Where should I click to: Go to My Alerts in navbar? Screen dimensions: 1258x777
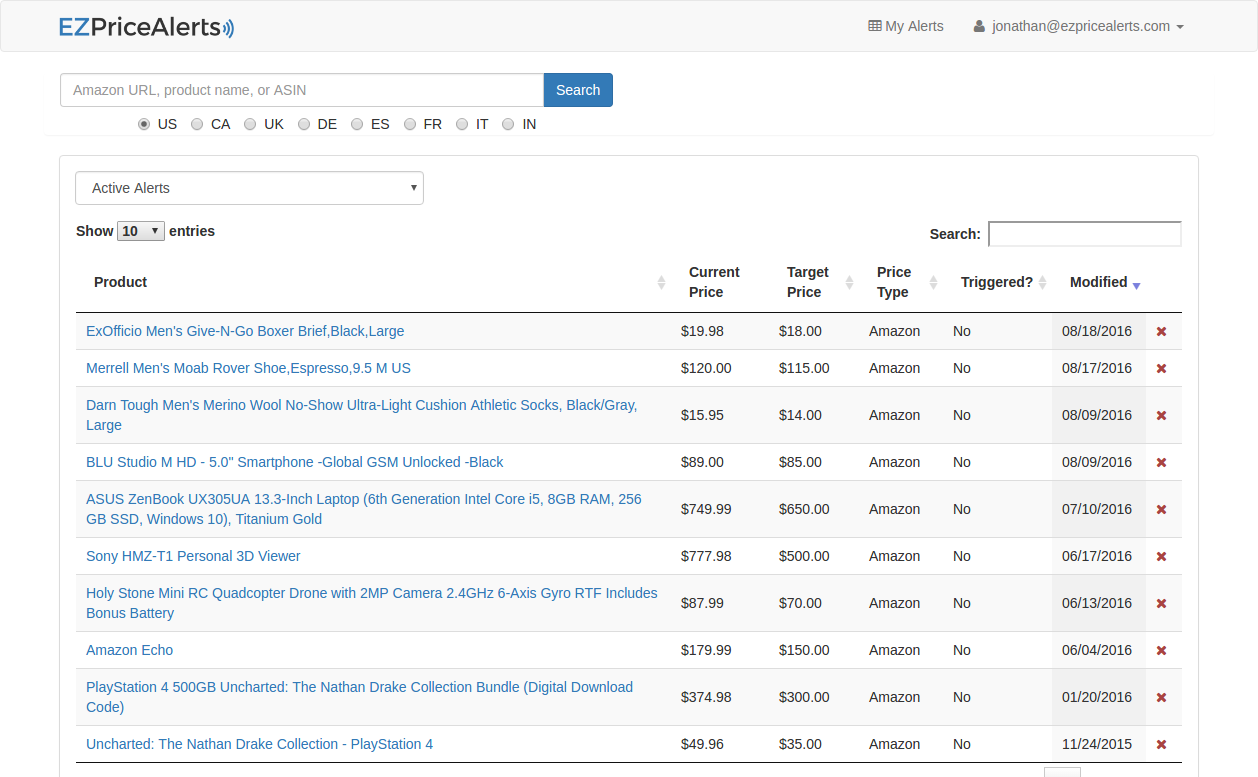coord(905,27)
